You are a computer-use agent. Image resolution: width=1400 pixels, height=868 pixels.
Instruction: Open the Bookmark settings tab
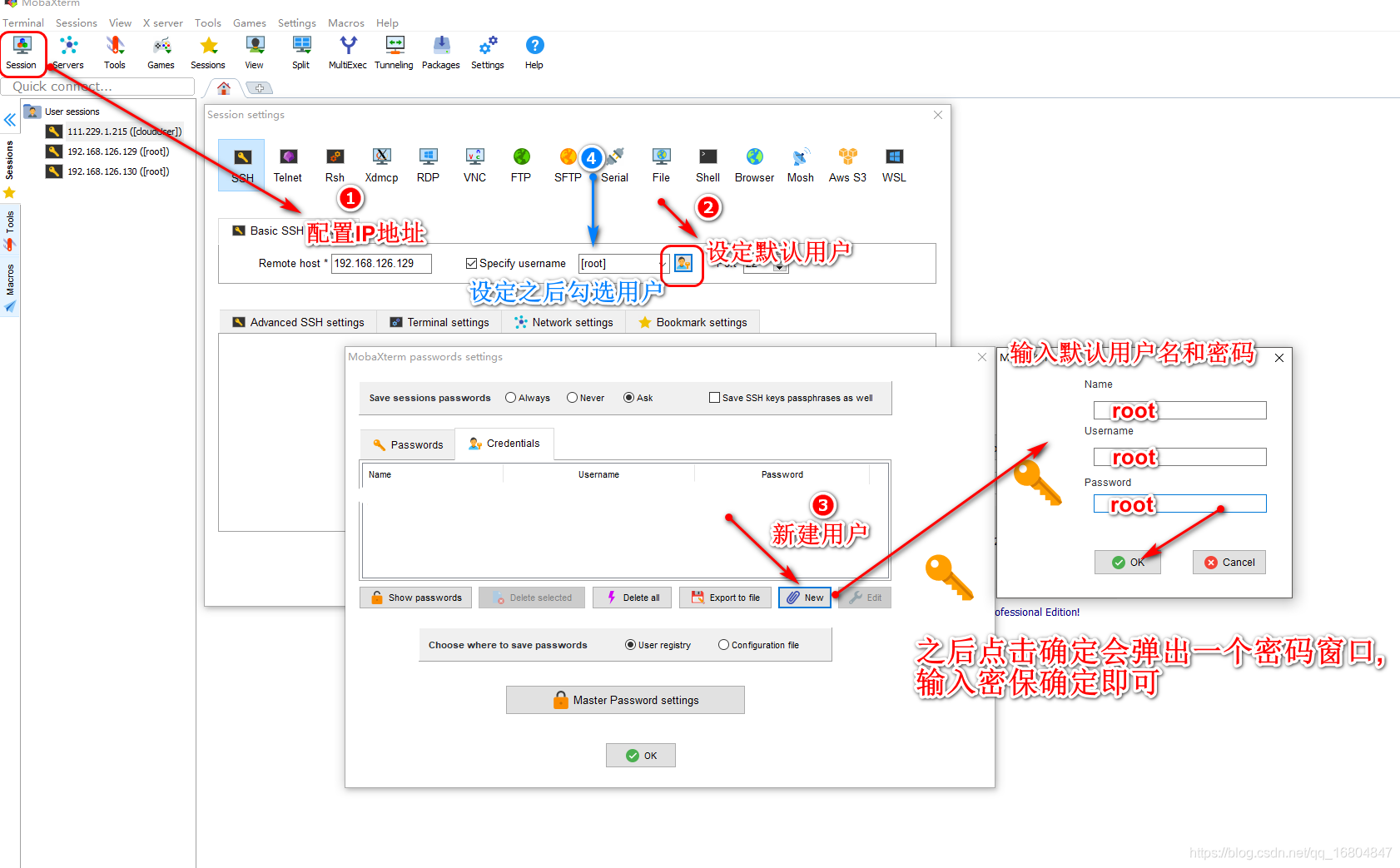(693, 322)
